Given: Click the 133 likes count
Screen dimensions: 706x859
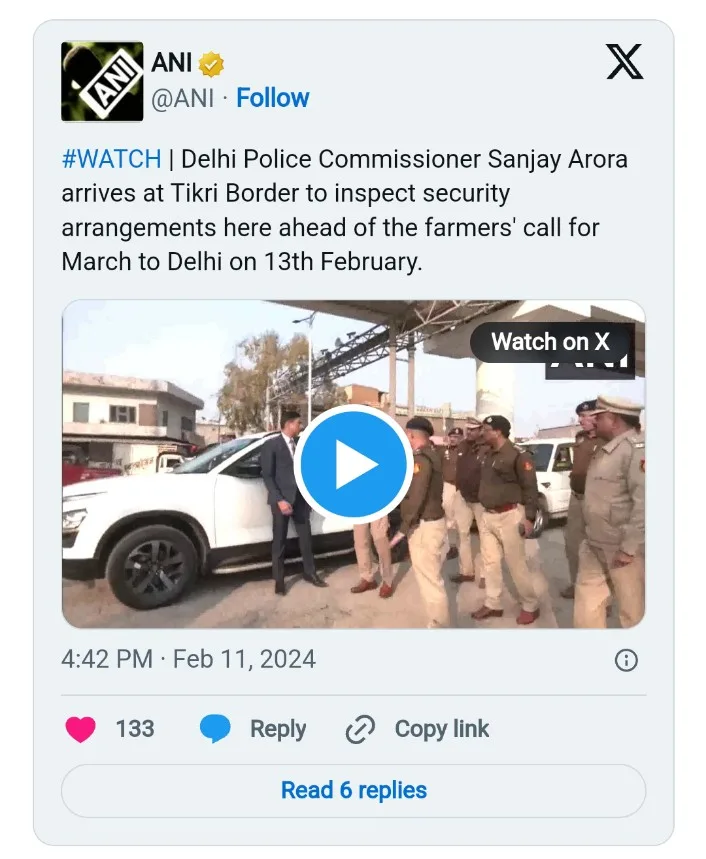Looking at the screenshot, I should [135, 729].
